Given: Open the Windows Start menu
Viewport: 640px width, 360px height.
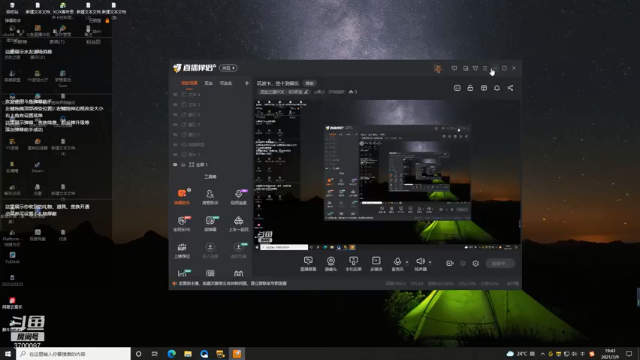Looking at the screenshot, I should 8,354.
